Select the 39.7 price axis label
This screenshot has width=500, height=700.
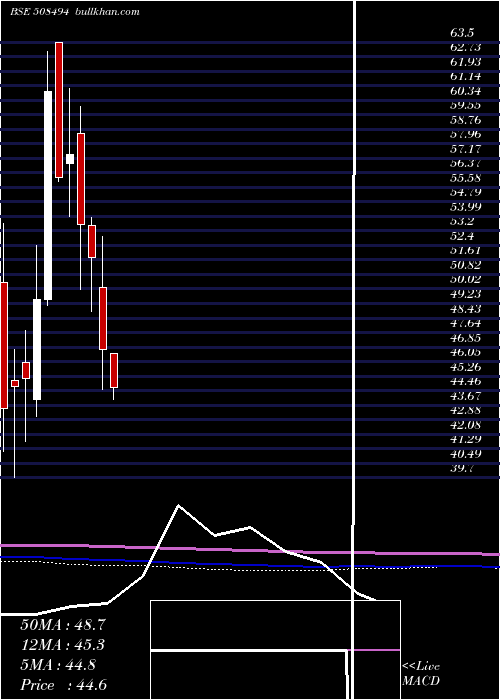coord(462,468)
